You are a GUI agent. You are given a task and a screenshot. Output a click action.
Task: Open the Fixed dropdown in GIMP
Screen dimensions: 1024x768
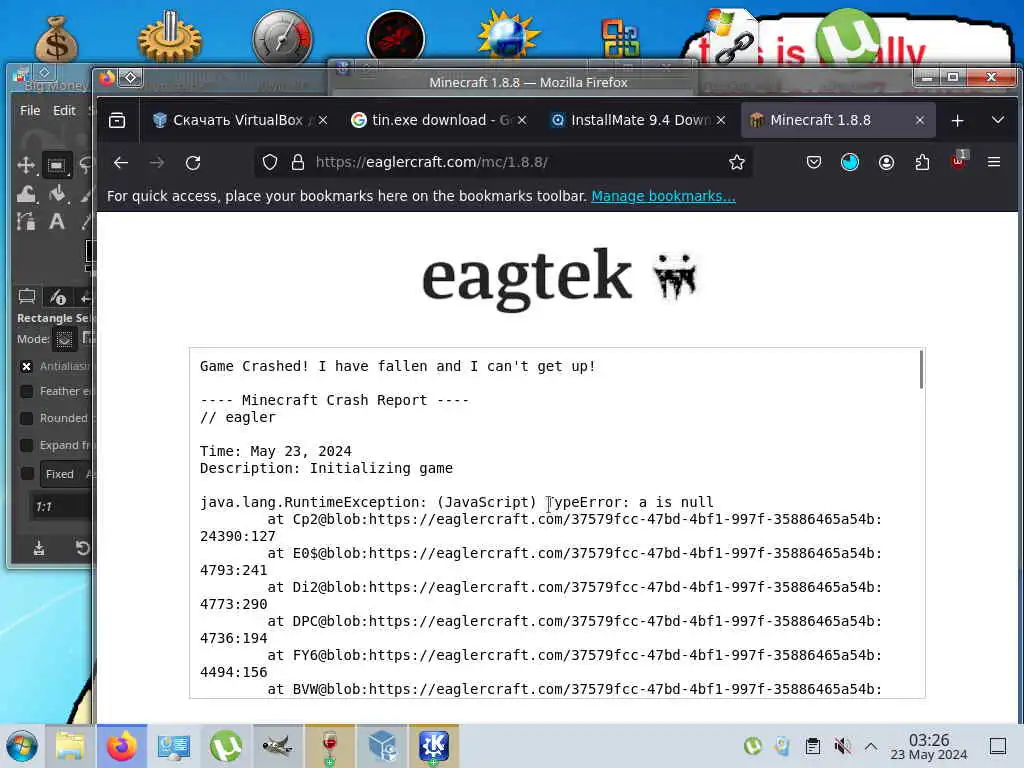pos(67,474)
